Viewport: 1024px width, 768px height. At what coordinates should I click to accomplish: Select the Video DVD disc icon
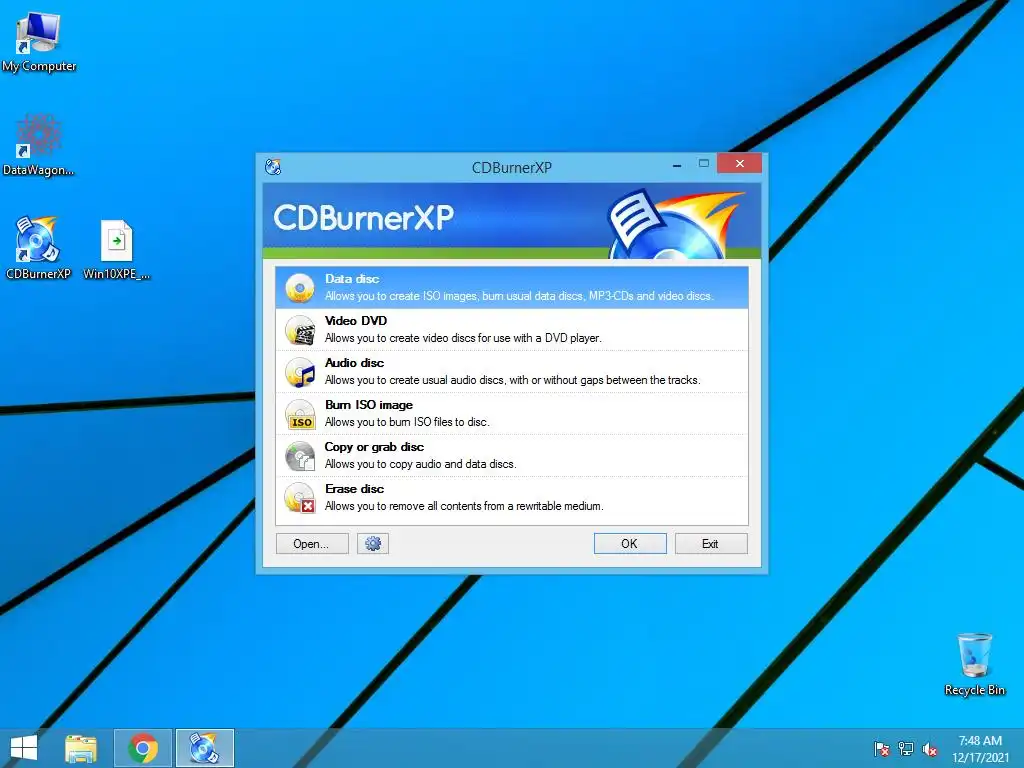(x=300, y=330)
